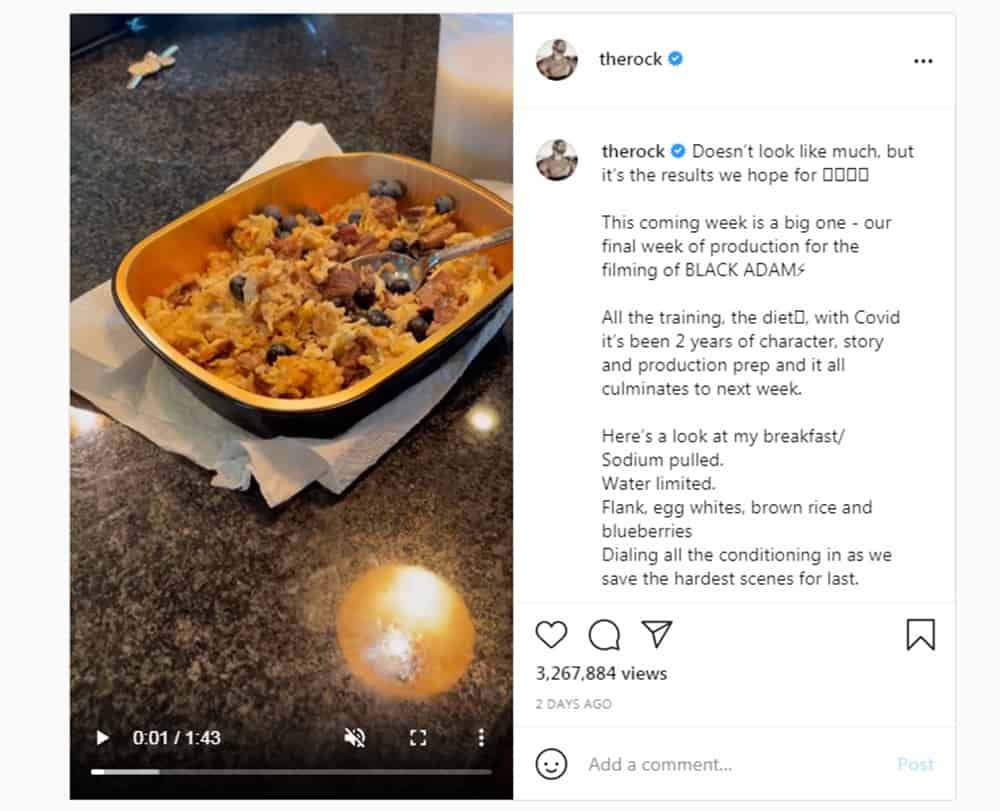Screen dimensions: 1000x811
Task: Save the post with the bookmark icon
Action: [x=920, y=634]
